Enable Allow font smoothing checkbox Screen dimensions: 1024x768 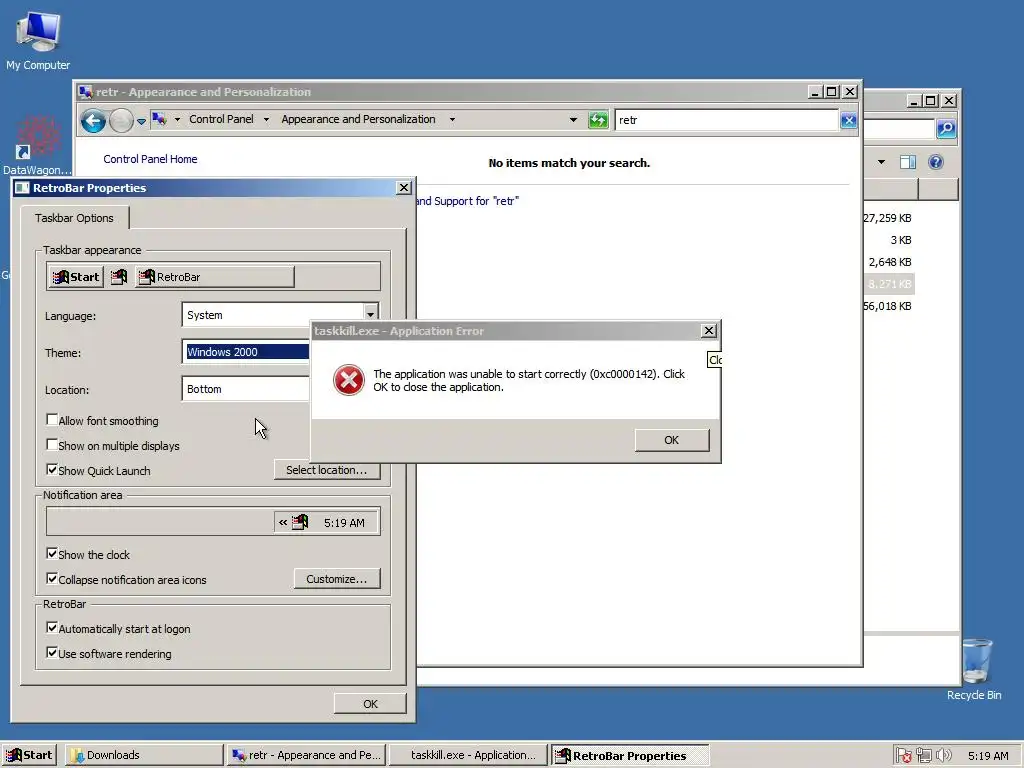click(x=52, y=420)
